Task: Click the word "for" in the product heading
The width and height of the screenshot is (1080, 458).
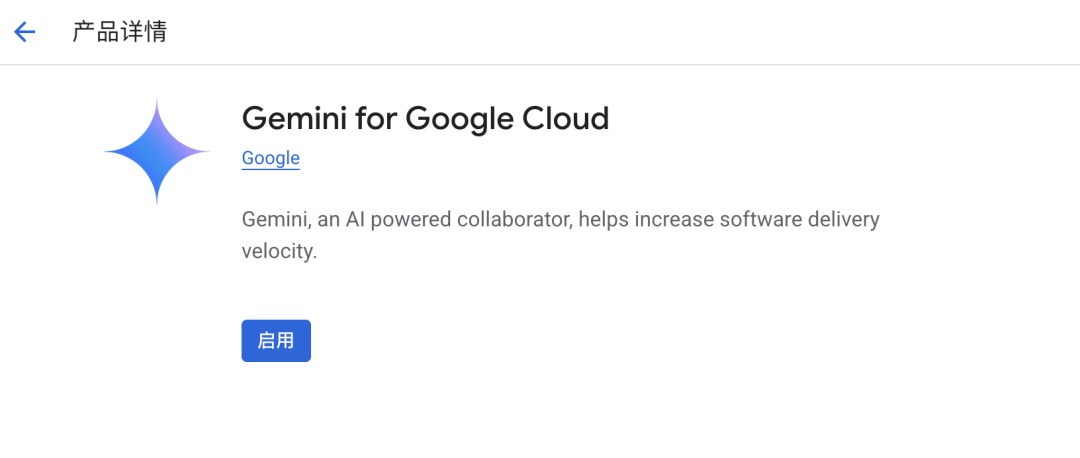Action: click(375, 118)
